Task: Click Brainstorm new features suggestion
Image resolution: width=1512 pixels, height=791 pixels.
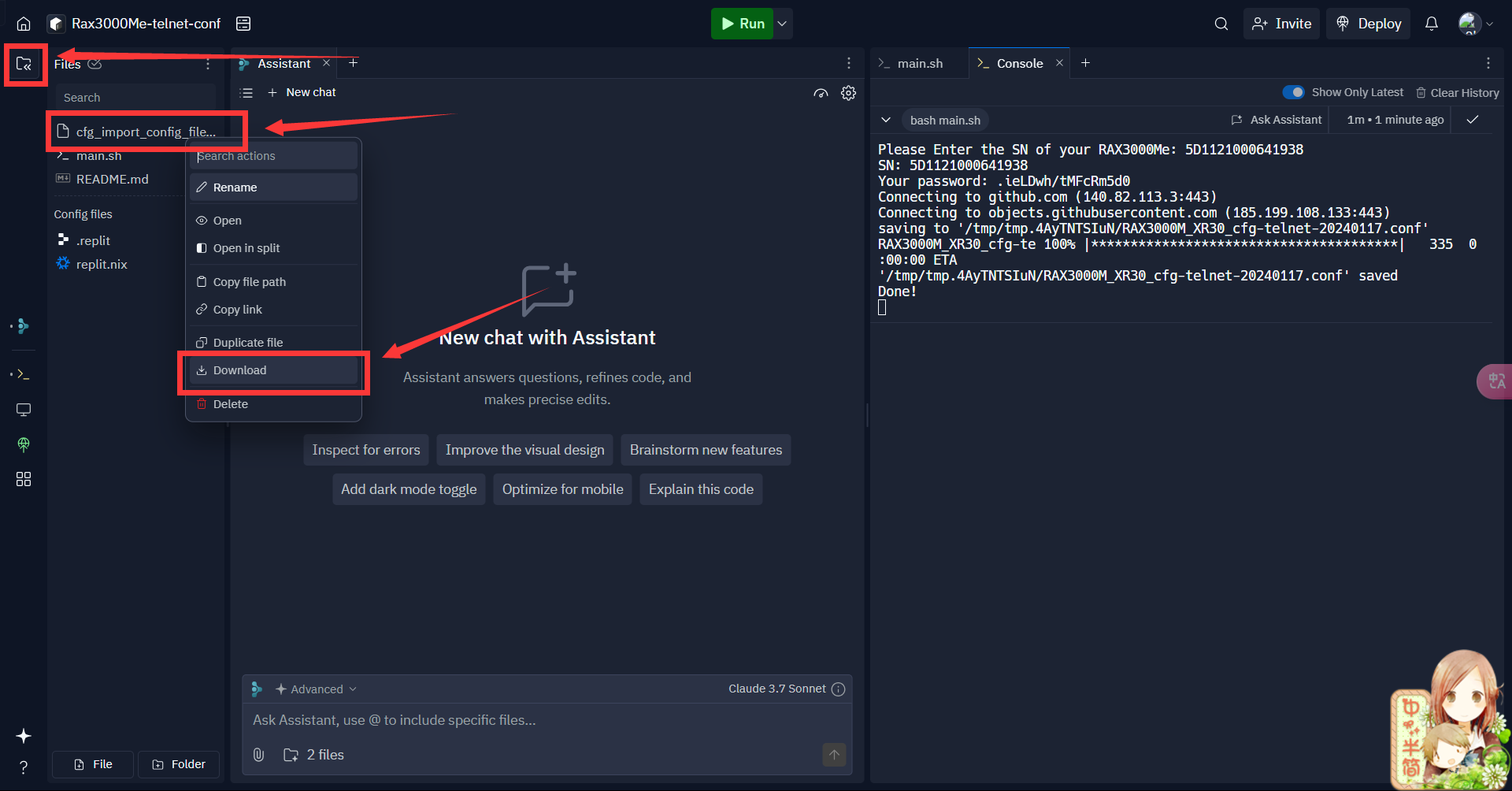Action: point(706,450)
